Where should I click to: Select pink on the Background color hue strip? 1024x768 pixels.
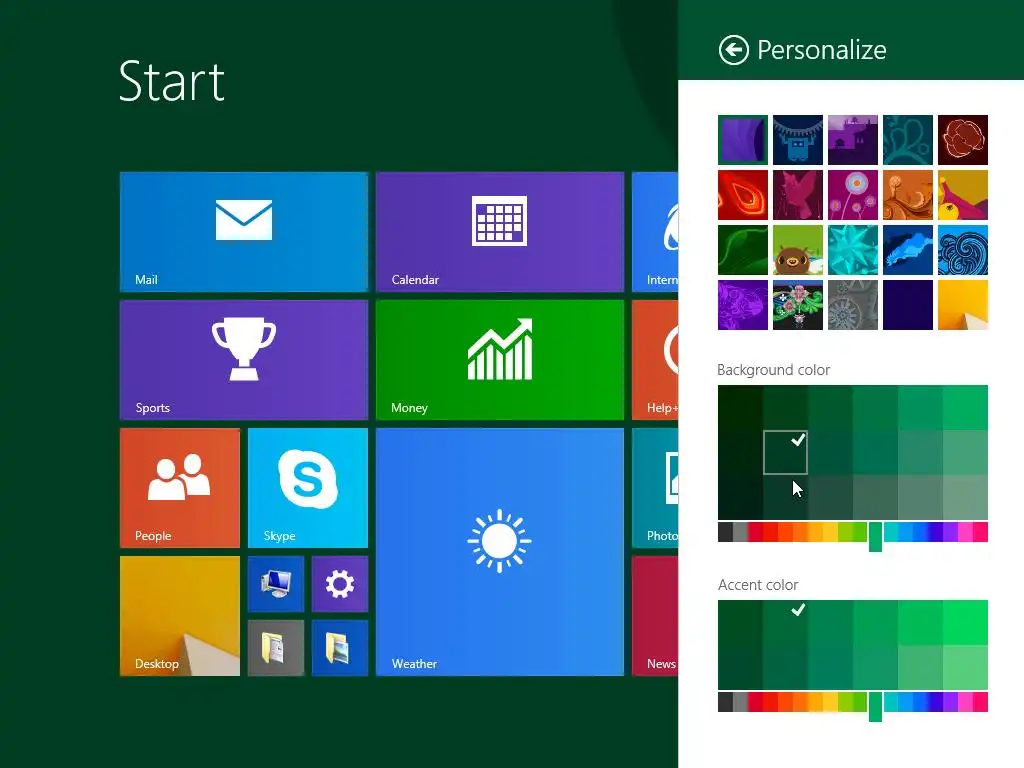(965, 532)
